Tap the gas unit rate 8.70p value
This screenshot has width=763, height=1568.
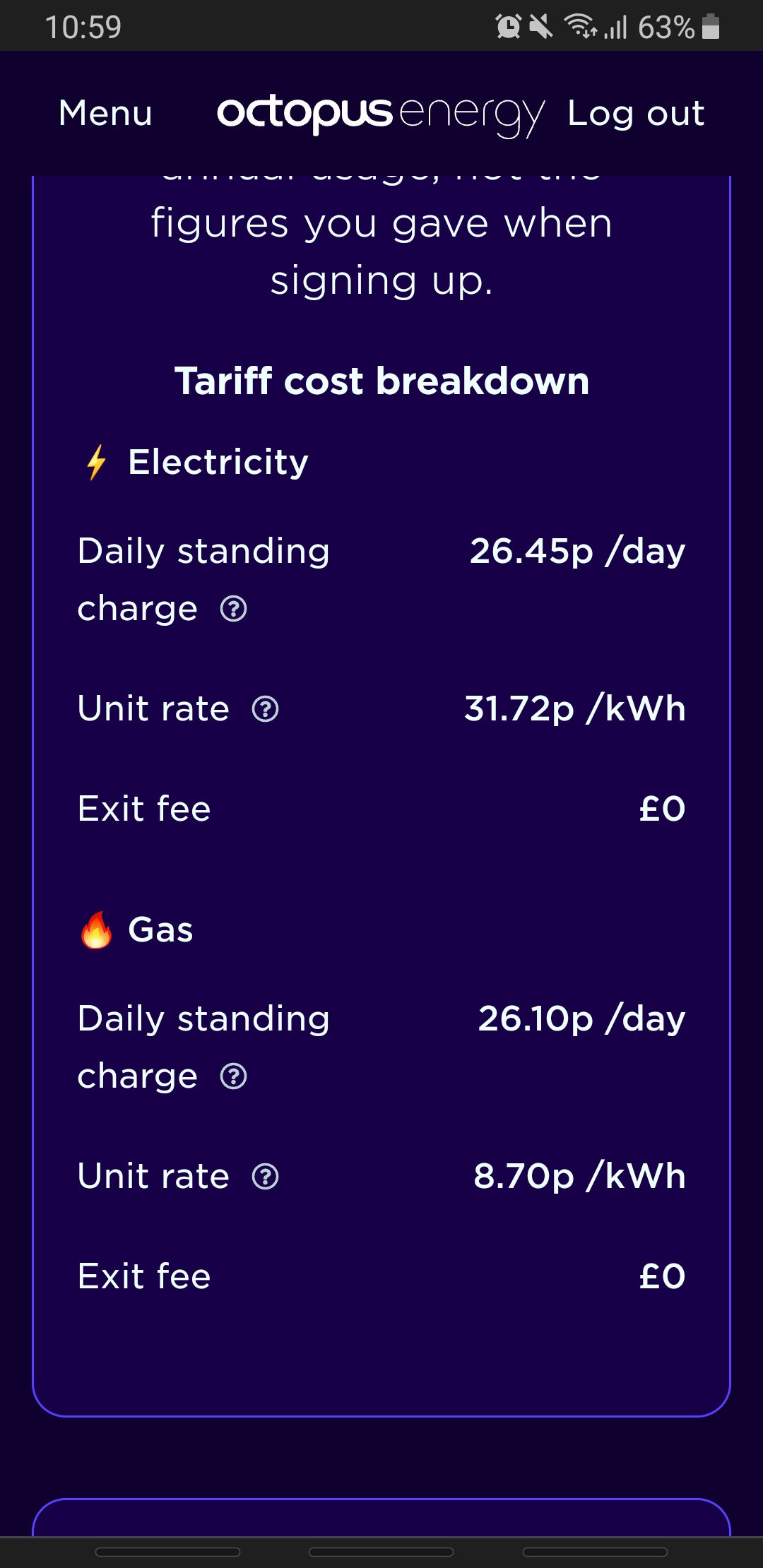[x=579, y=1177]
